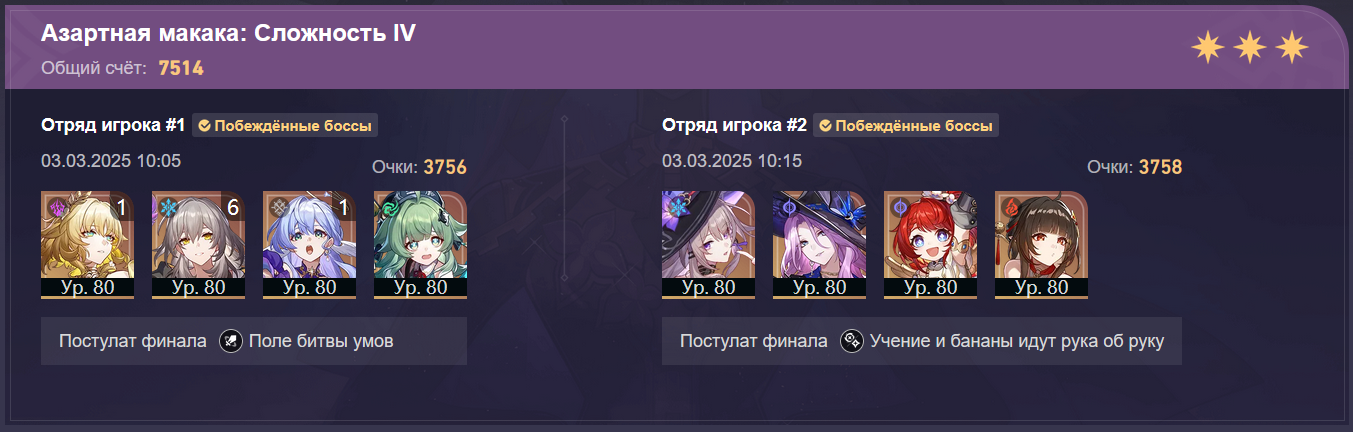1353x432 pixels.
Task: Select the gray-haired character with eidolon 6
Action: tap(199, 245)
